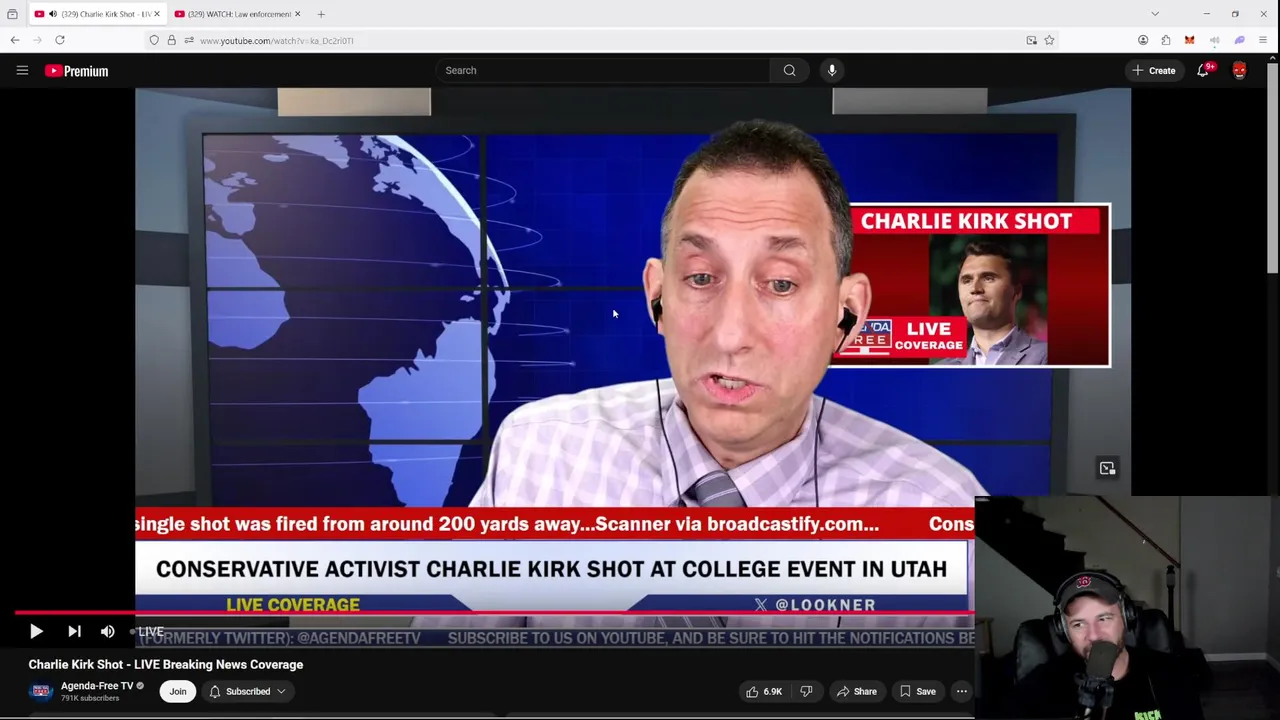Open Agenda-Free TV channel name link
The height and width of the screenshot is (720, 1280).
tap(97, 686)
